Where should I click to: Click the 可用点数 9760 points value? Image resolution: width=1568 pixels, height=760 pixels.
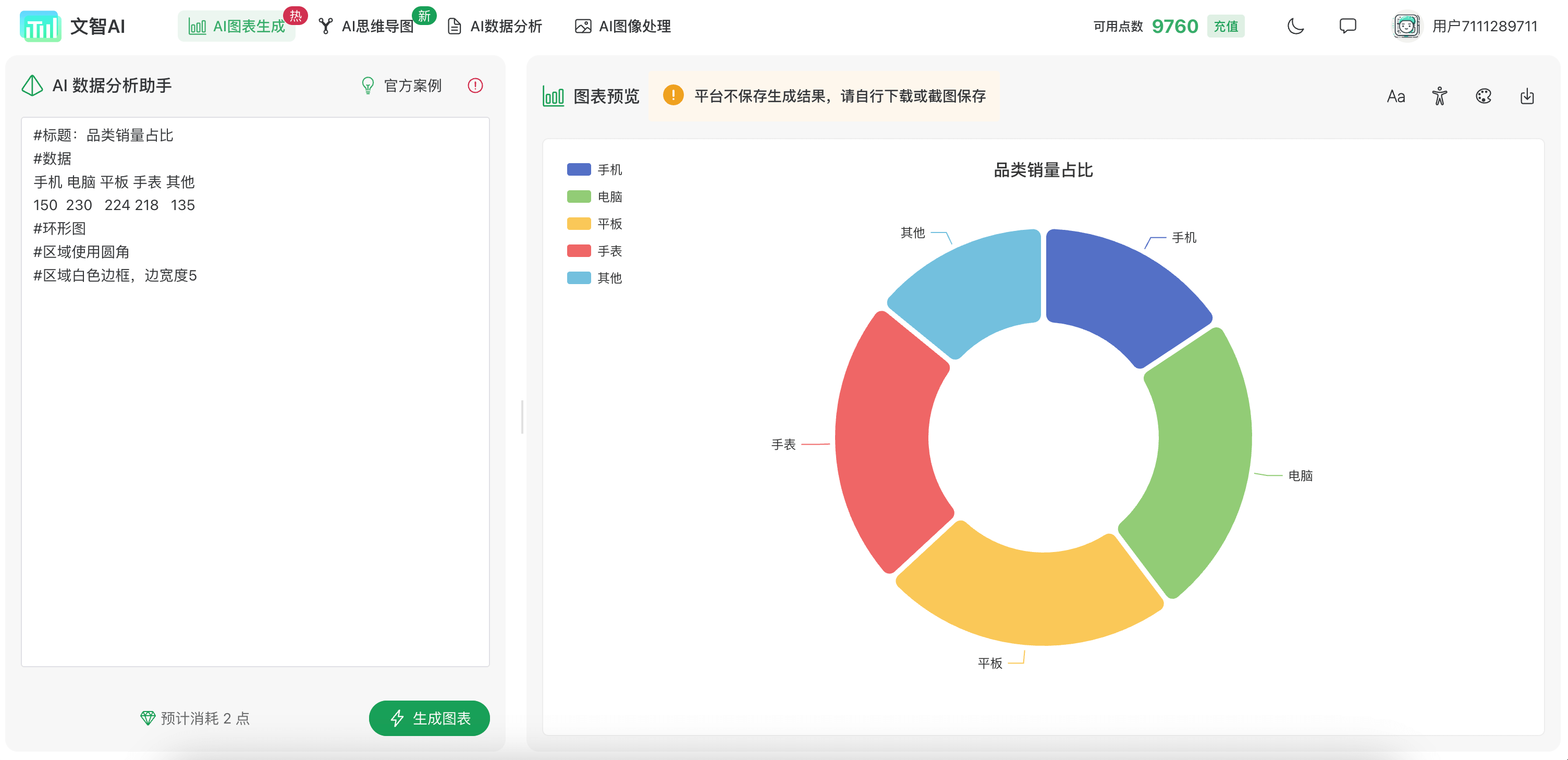point(1175,26)
